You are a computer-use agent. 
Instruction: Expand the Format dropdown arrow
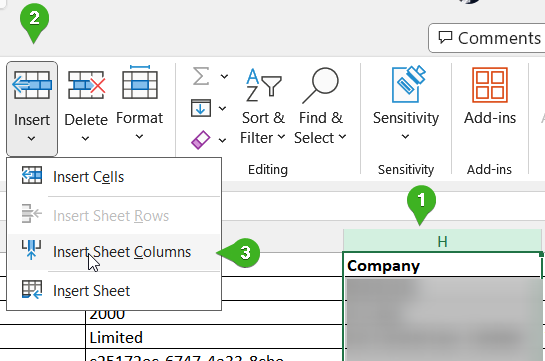point(139,137)
